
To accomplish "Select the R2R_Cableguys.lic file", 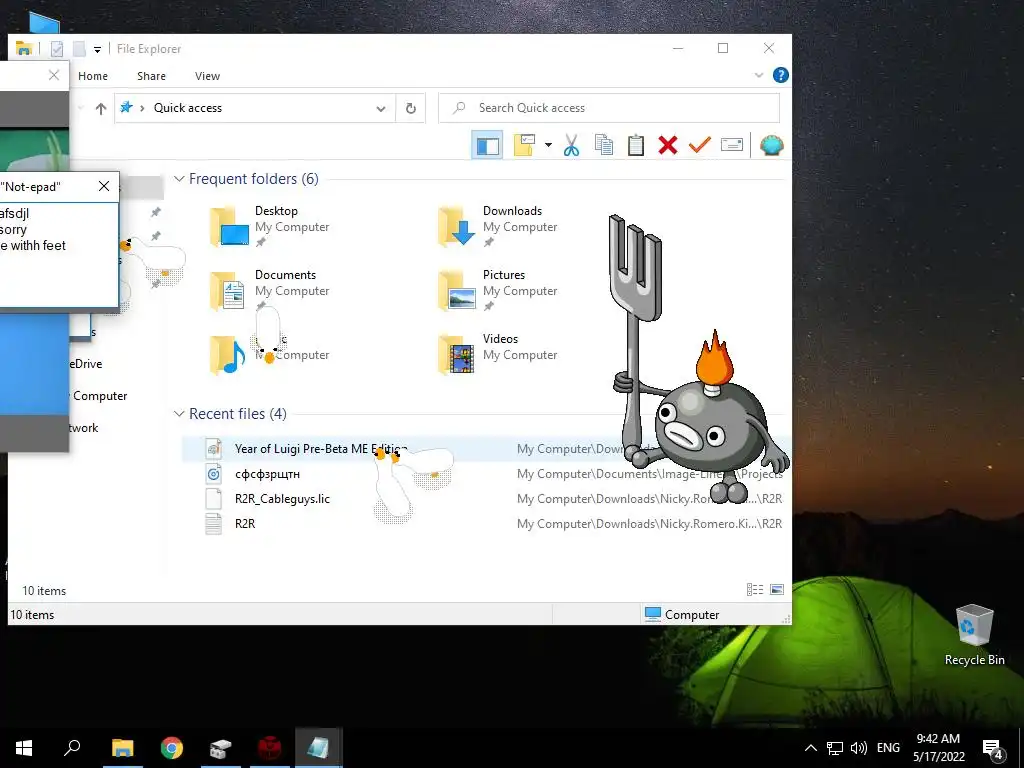I will click(x=482, y=498).
